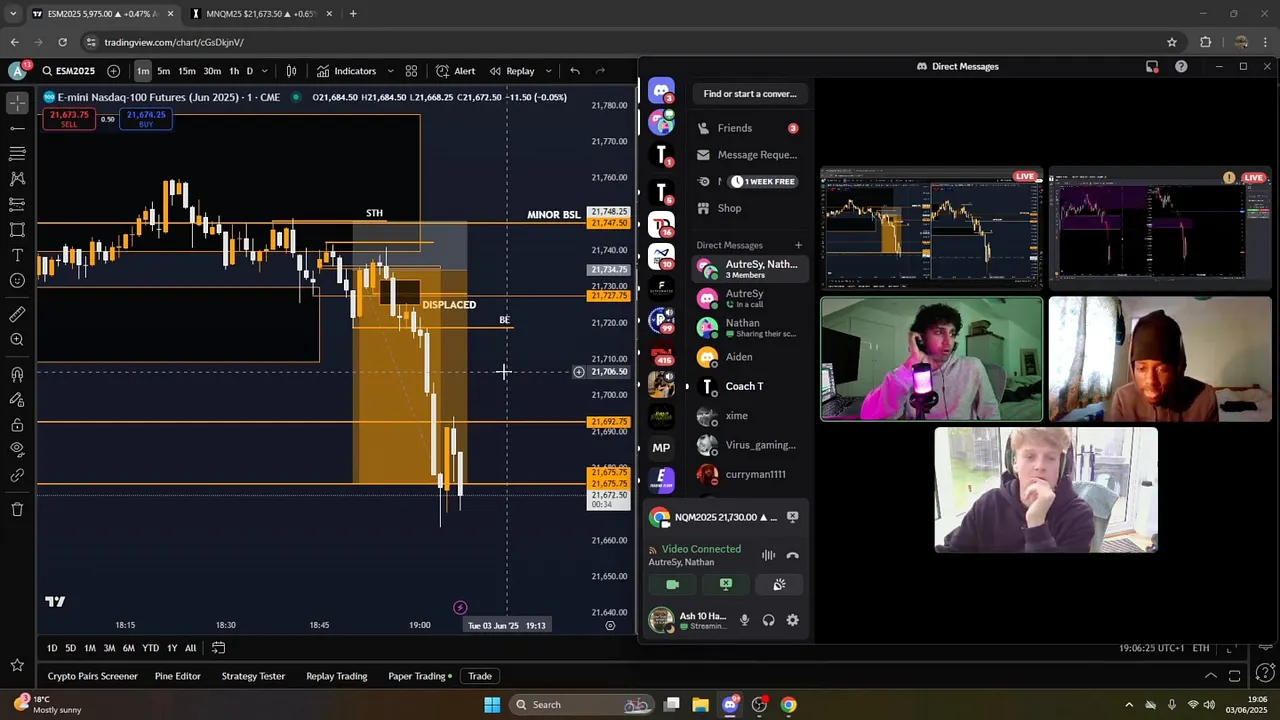The width and height of the screenshot is (1280, 720).
Task: Add a symbol to compare with plus icon
Action: [x=113, y=71]
